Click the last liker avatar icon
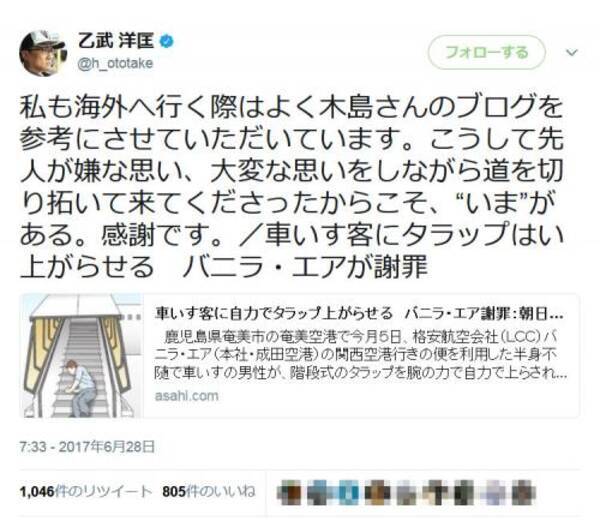Image resolution: width=600 pixels, height=527 pixels. [523, 493]
